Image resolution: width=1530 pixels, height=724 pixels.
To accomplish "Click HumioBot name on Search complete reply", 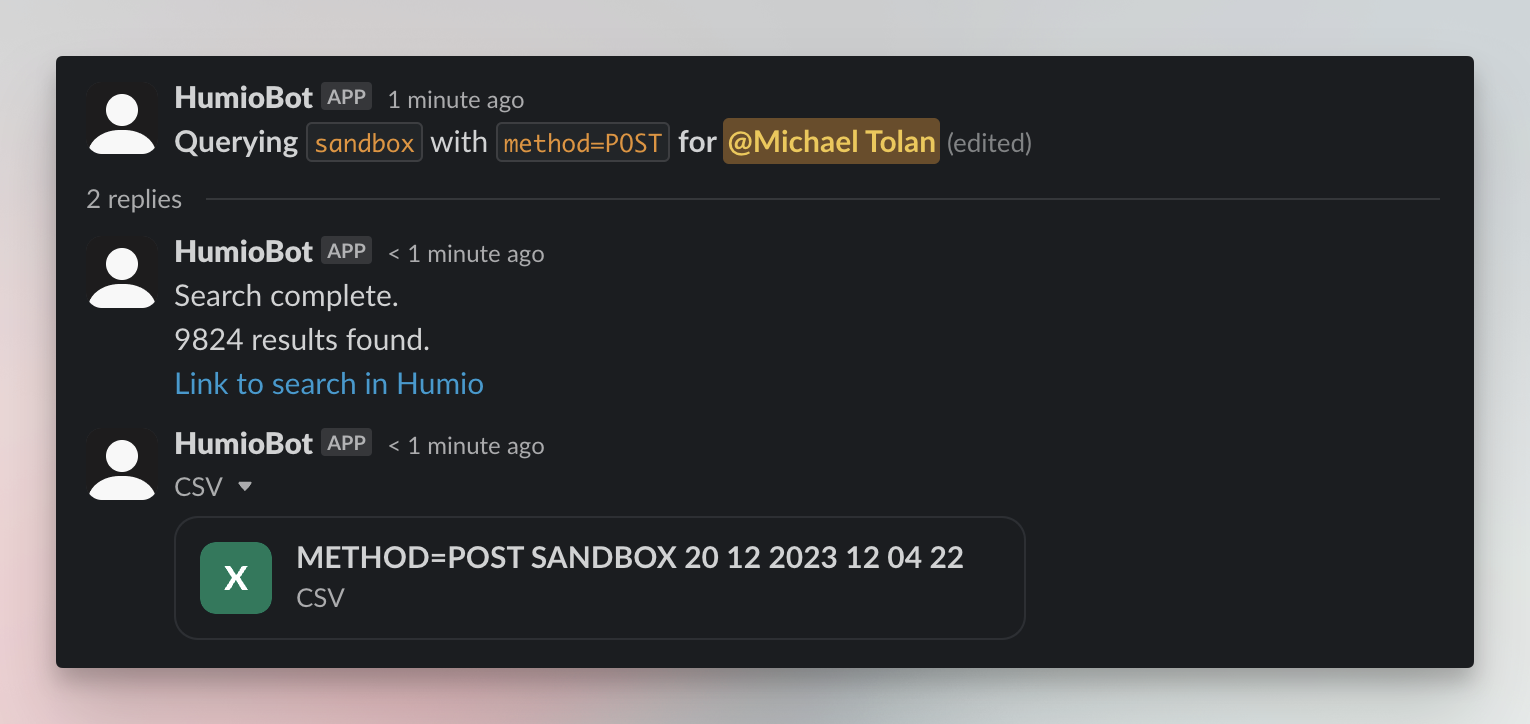I will (x=244, y=252).
